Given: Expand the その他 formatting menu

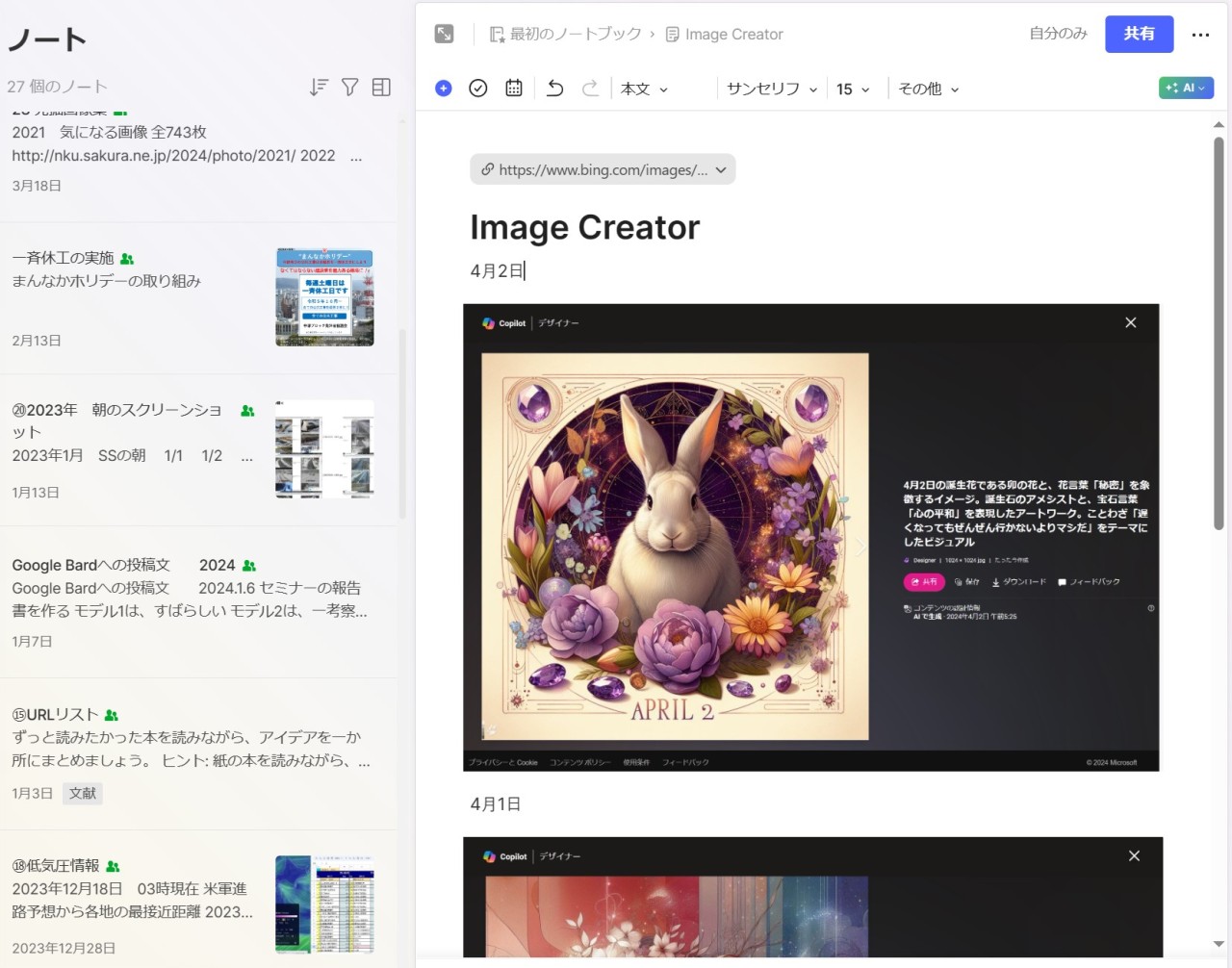Looking at the screenshot, I should tap(928, 89).
